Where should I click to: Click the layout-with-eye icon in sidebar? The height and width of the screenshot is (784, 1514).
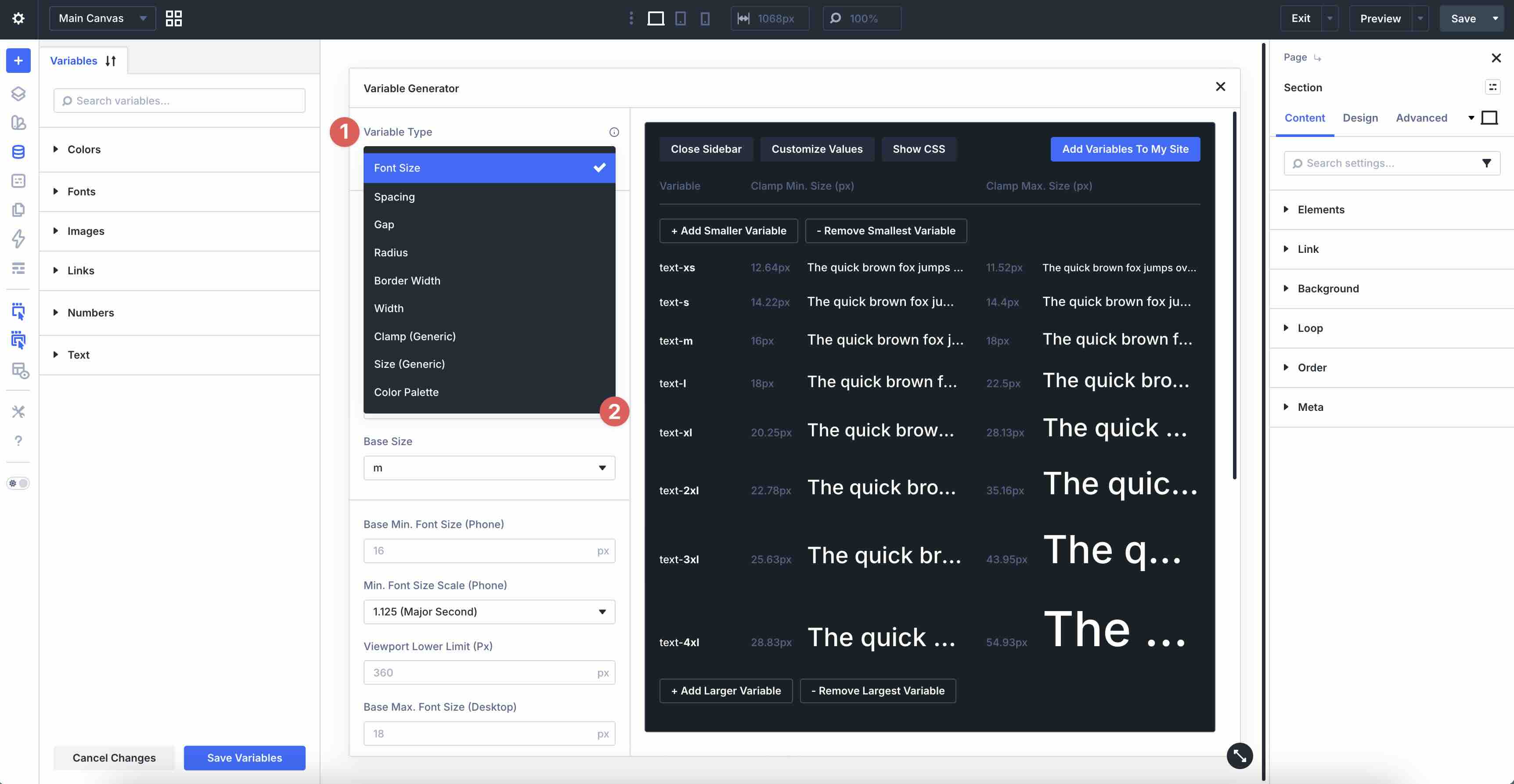19,370
